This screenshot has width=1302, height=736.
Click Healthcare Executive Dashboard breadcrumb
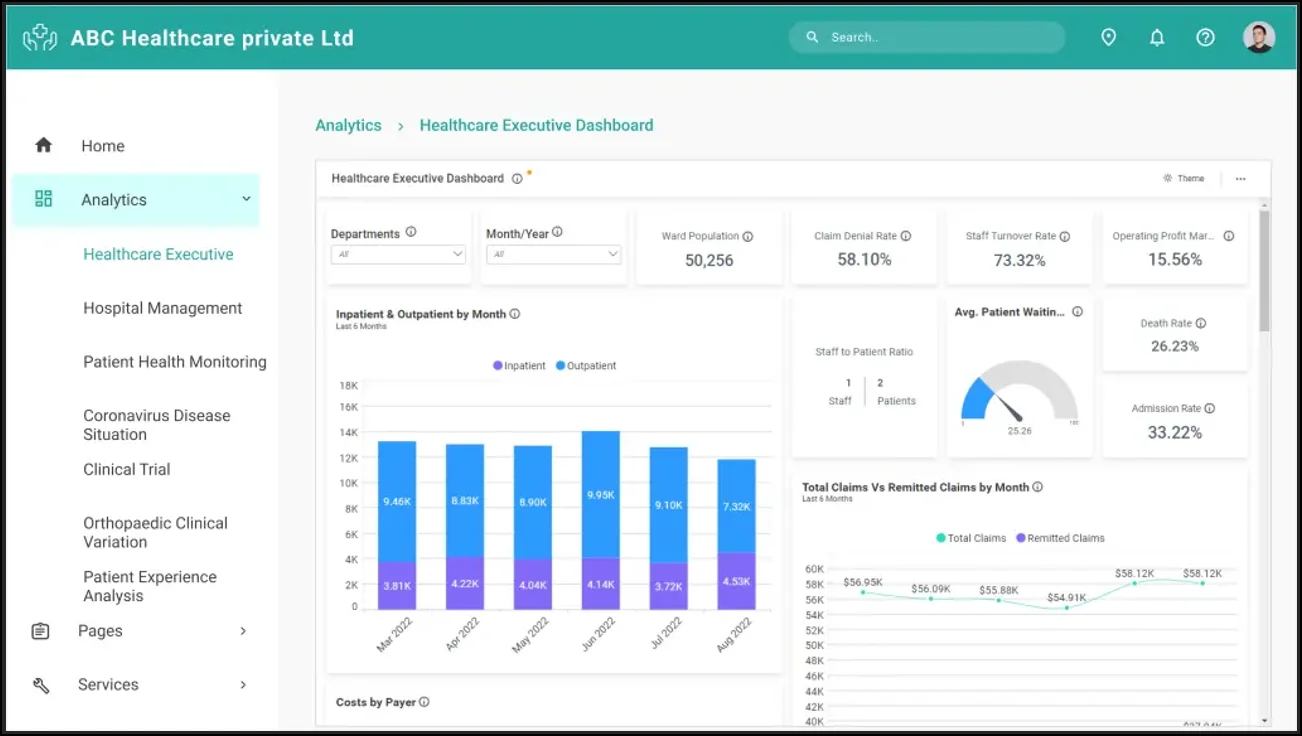[x=536, y=125]
